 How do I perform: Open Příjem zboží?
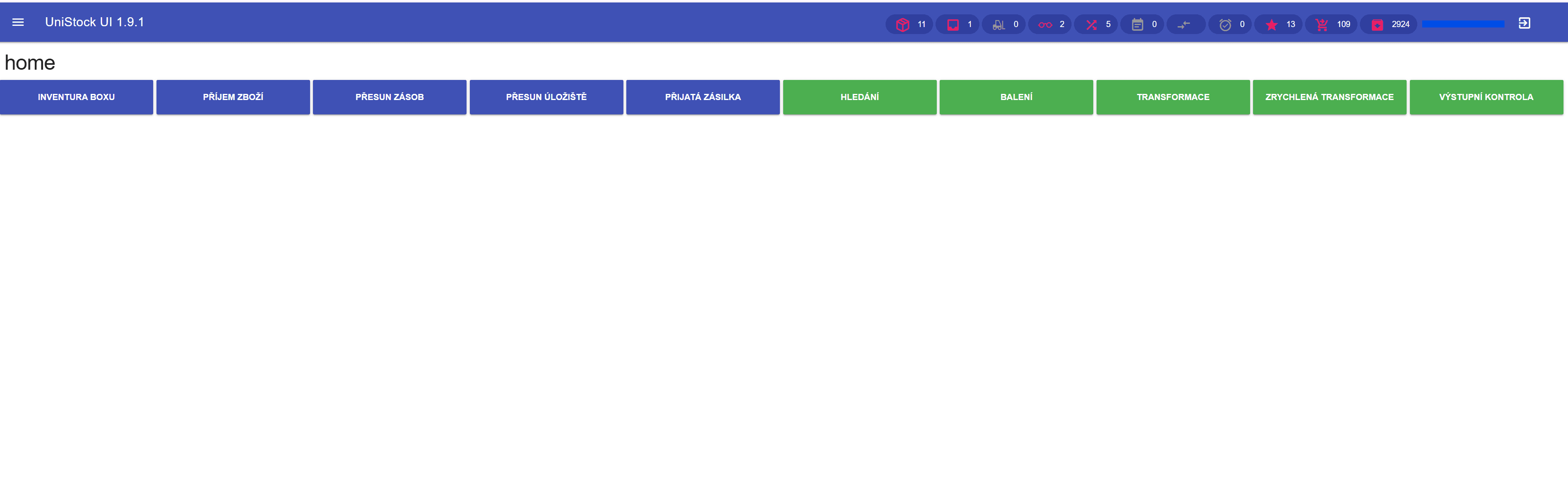click(233, 97)
